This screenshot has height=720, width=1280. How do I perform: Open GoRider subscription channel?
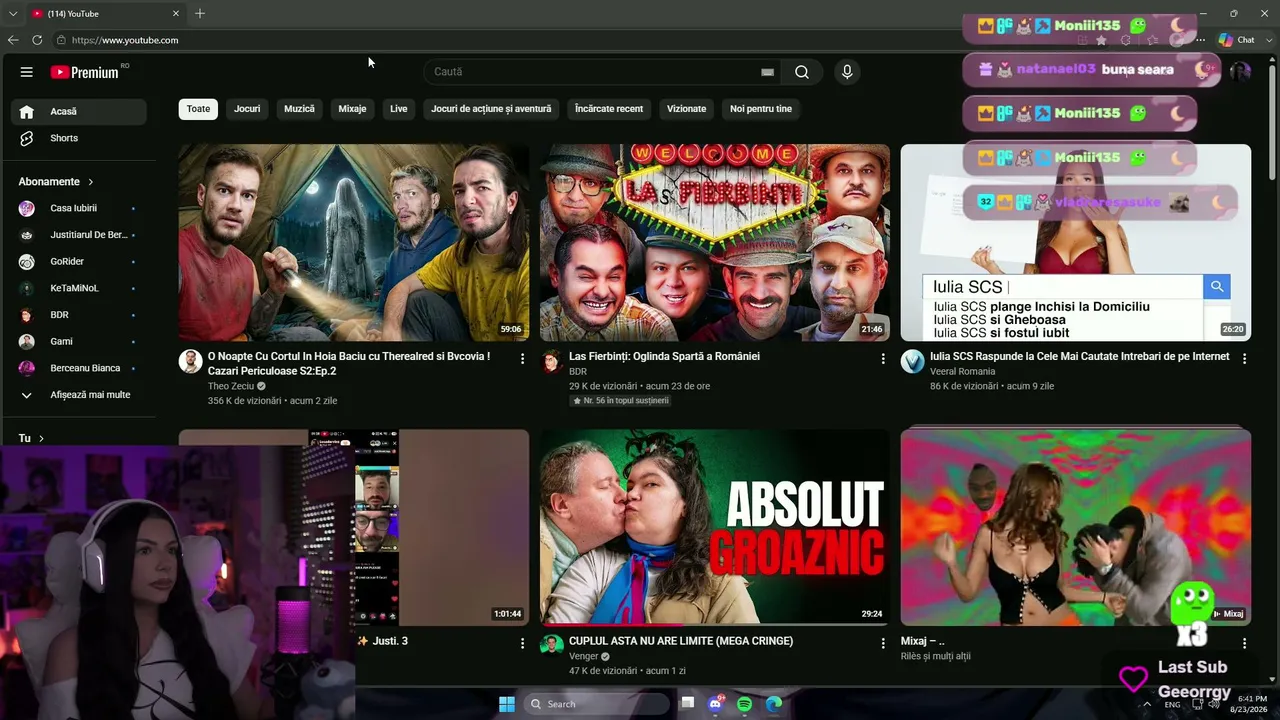point(78,261)
